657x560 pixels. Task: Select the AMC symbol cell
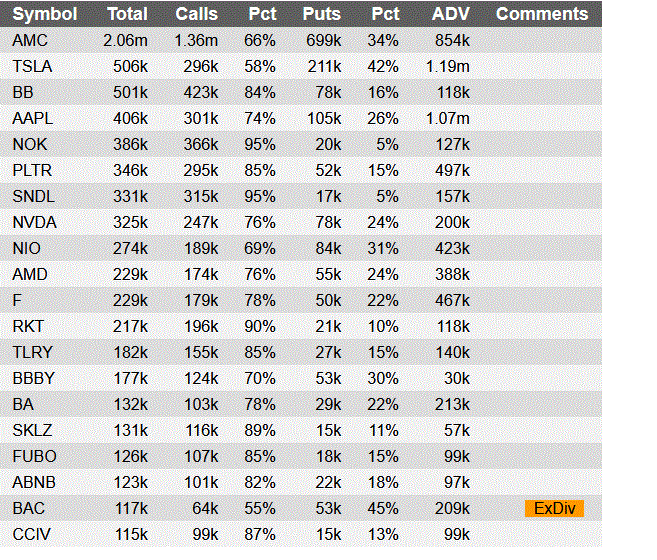click(30, 41)
